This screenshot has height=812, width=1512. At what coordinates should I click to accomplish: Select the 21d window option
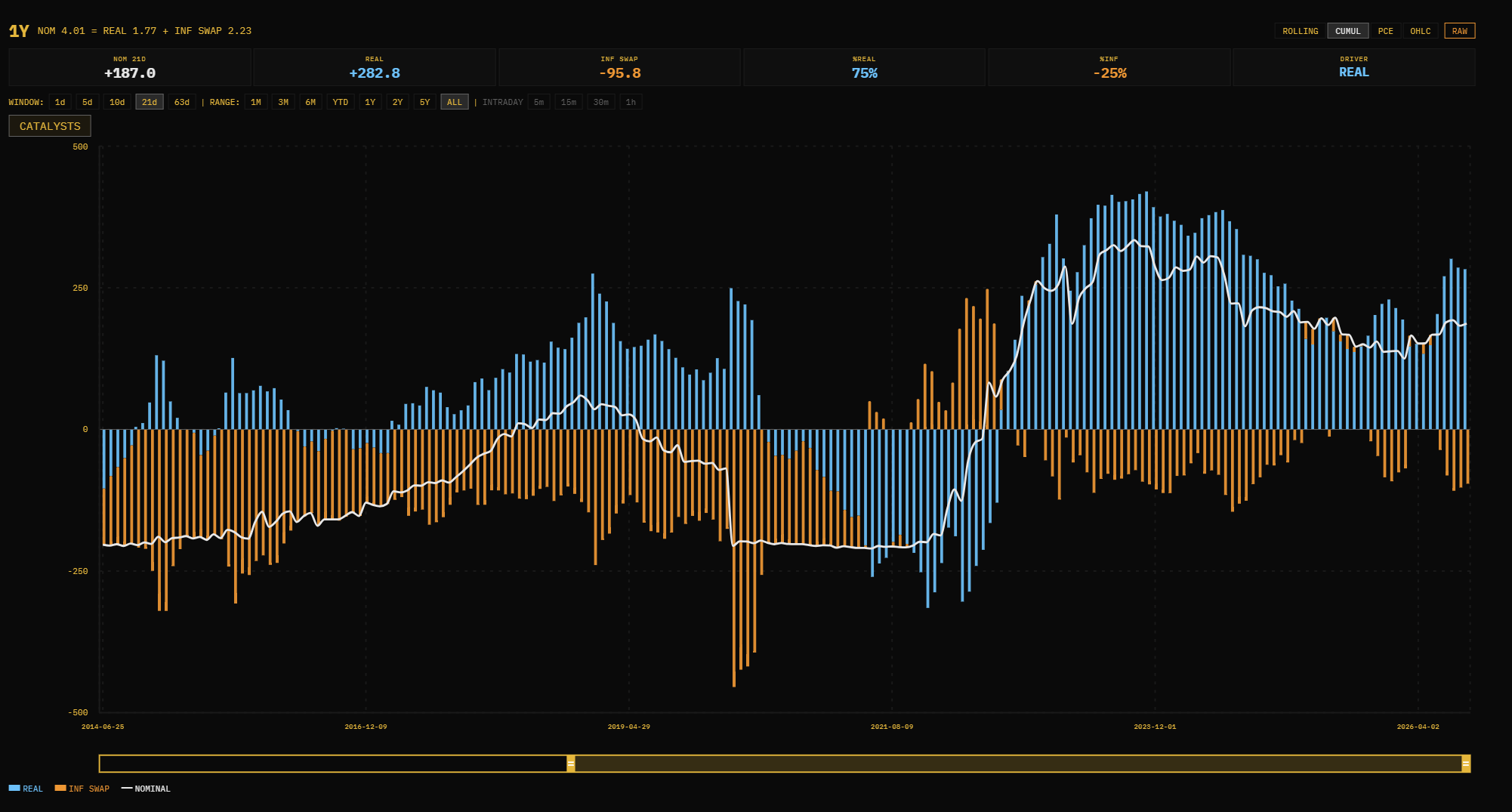tap(150, 102)
